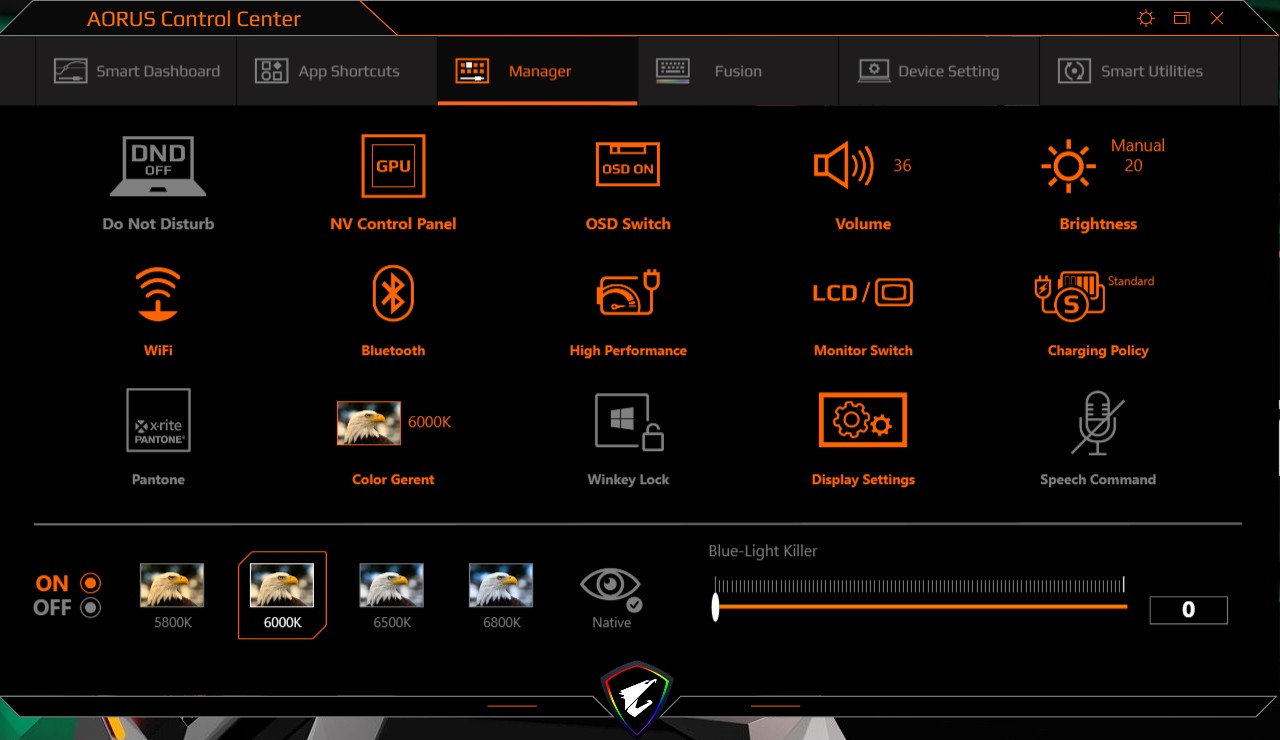Click the OSD Switch icon
1280x740 pixels.
627,166
